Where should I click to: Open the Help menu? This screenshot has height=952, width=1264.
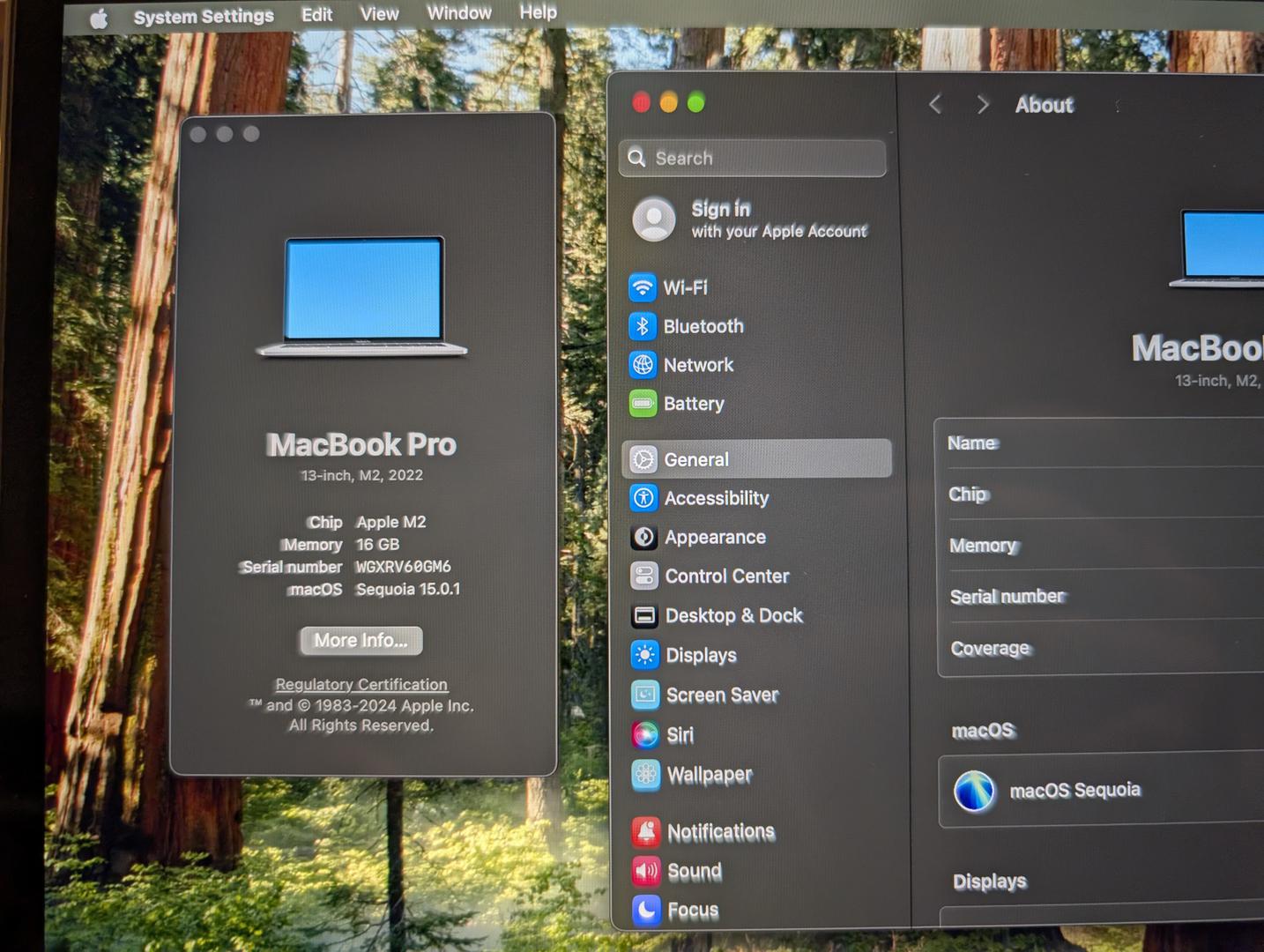tap(538, 11)
